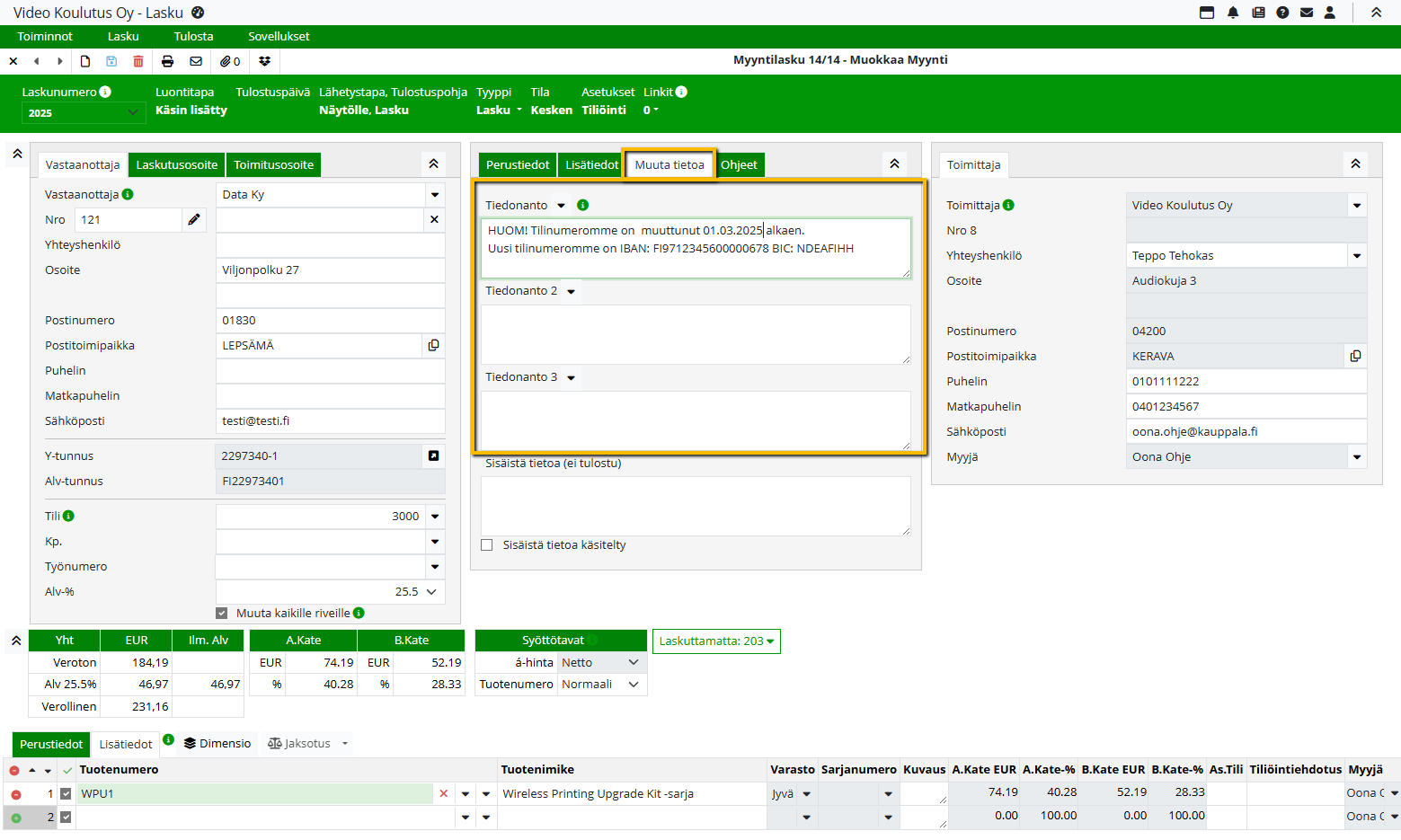Viewport: 1401px width, 840px height.
Task: Click the Dimensio button
Action: point(217,744)
